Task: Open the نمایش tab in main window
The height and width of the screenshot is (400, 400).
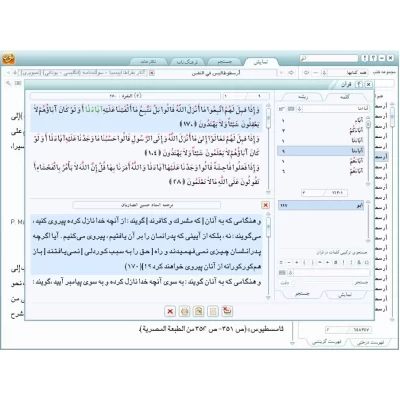Action: pos(261,62)
